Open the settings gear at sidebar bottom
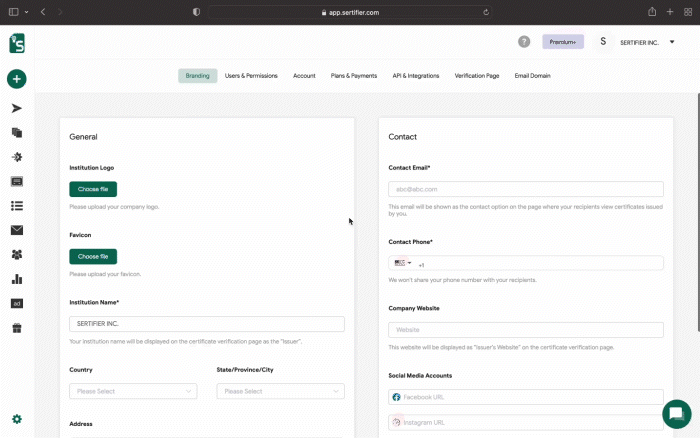Image resolution: width=700 pixels, height=438 pixels. 17,419
